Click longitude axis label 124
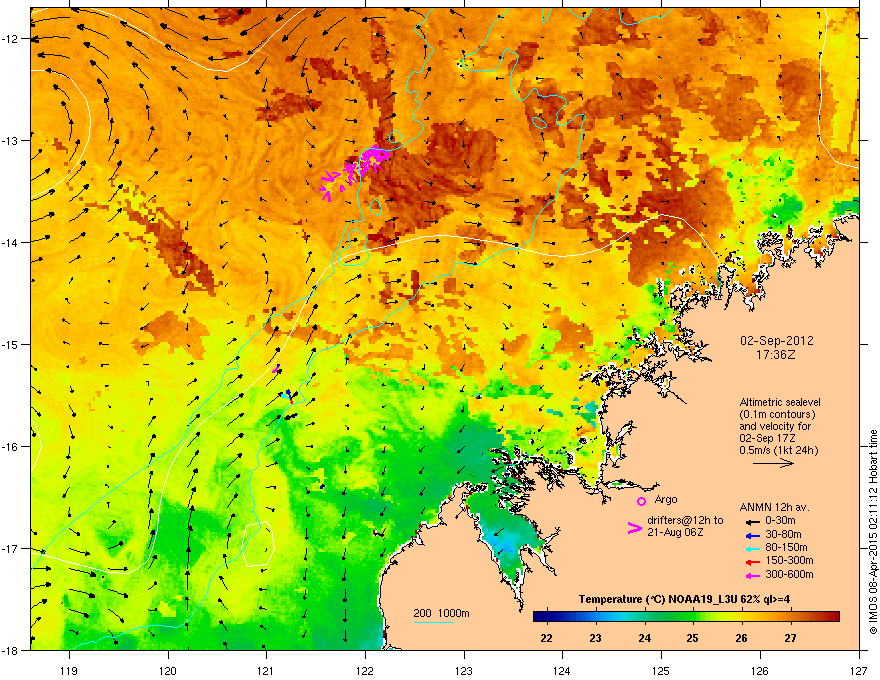 click(x=562, y=670)
